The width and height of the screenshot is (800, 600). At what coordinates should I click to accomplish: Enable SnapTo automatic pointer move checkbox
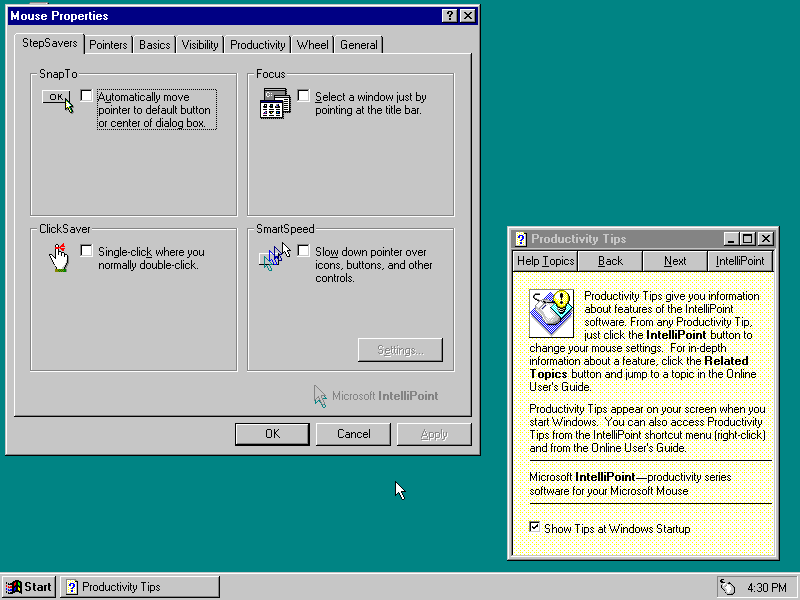point(86,95)
